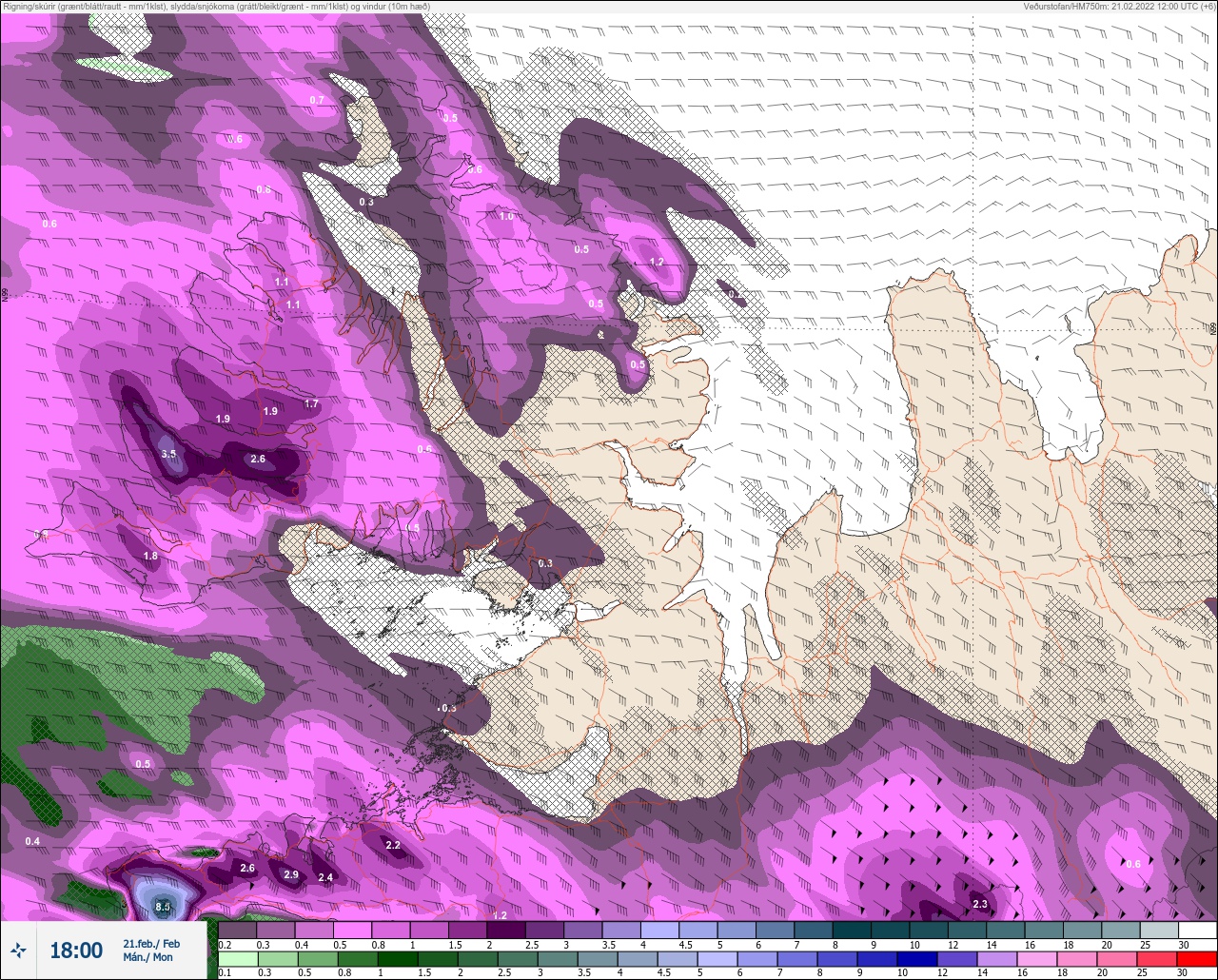Click the 1.8 precipitation value on the map
This screenshot has height=980, width=1218.
(x=150, y=556)
